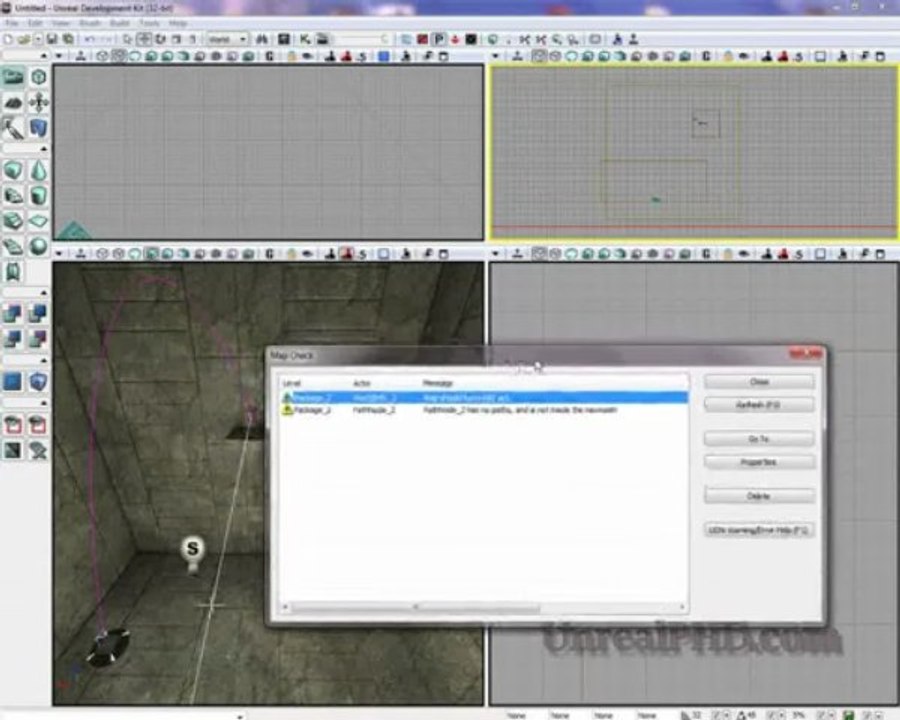Click Show Selected Only icon
This screenshot has height=720, width=900.
(13, 425)
